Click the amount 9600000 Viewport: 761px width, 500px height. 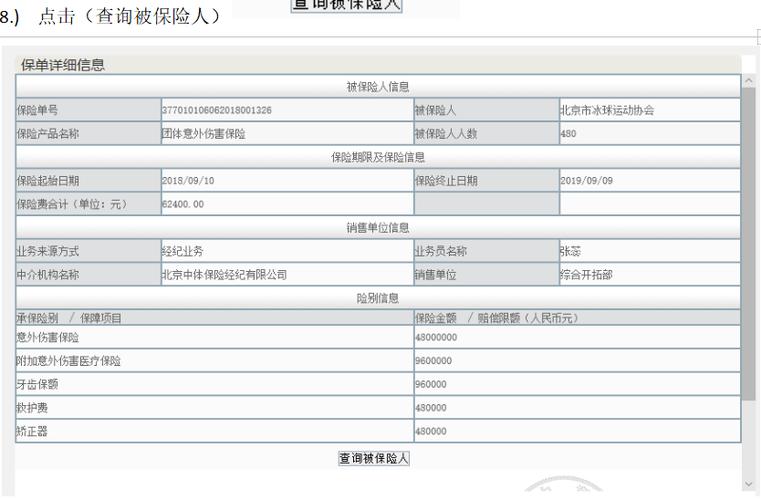pyautogui.click(x=433, y=361)
